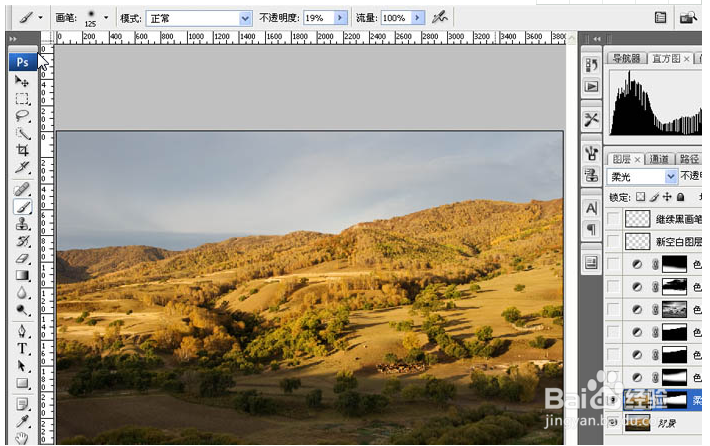
Task: Switch to the 路径 tab
Action: (x=689, y=159)
